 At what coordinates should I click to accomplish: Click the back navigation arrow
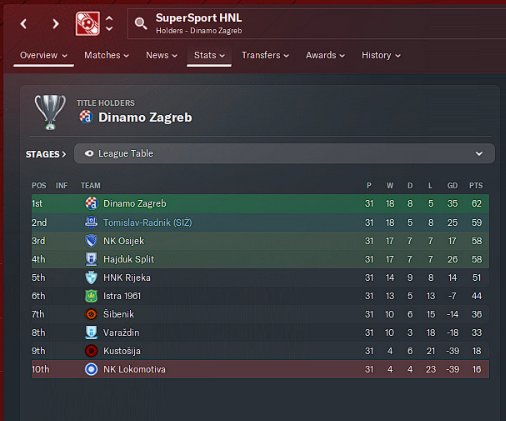click(24, 24)
